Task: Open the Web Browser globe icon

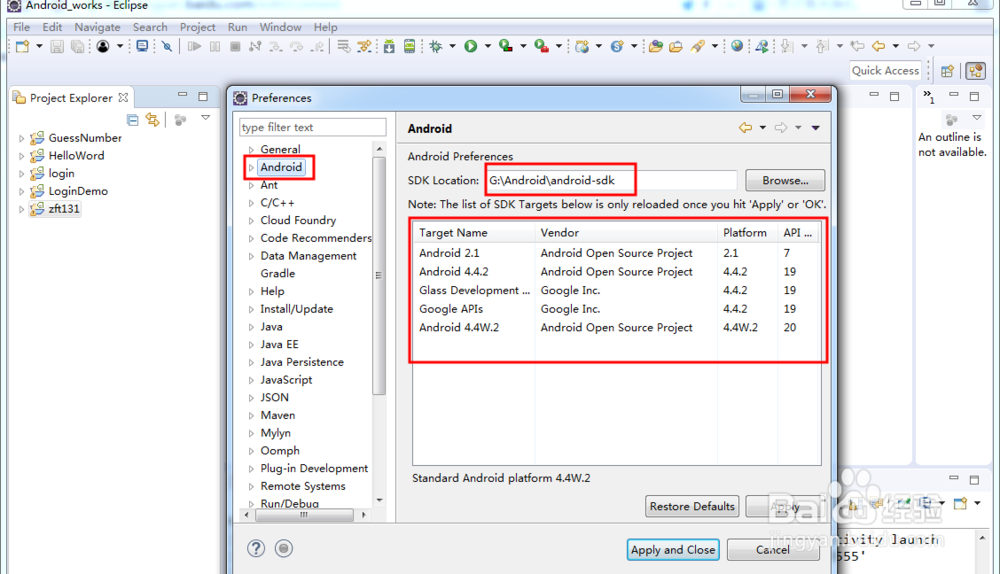Action: (x=737, y=46)
